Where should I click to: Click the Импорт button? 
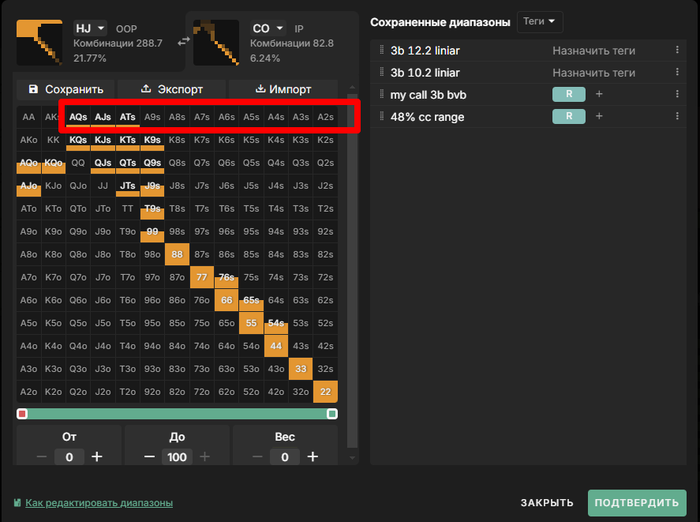click(283, 89)
